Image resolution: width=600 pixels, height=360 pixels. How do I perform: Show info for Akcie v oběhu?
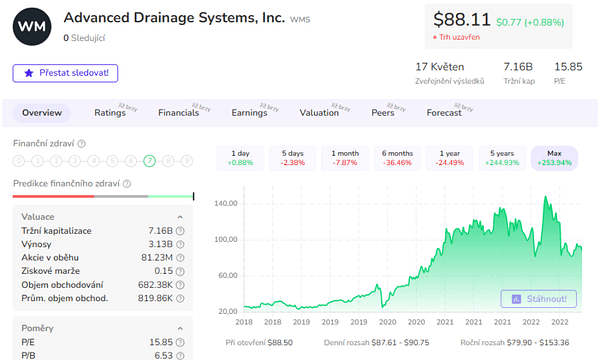click(x=180, y=258)
